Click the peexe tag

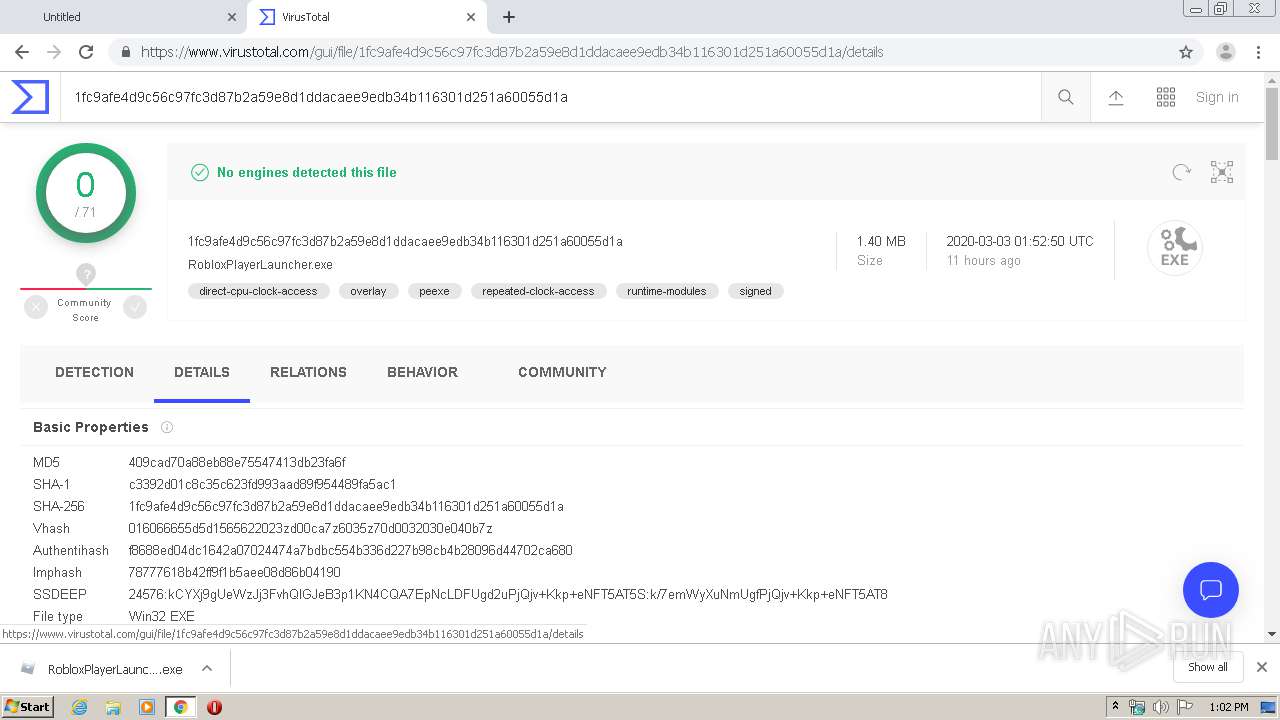(434, 291)
